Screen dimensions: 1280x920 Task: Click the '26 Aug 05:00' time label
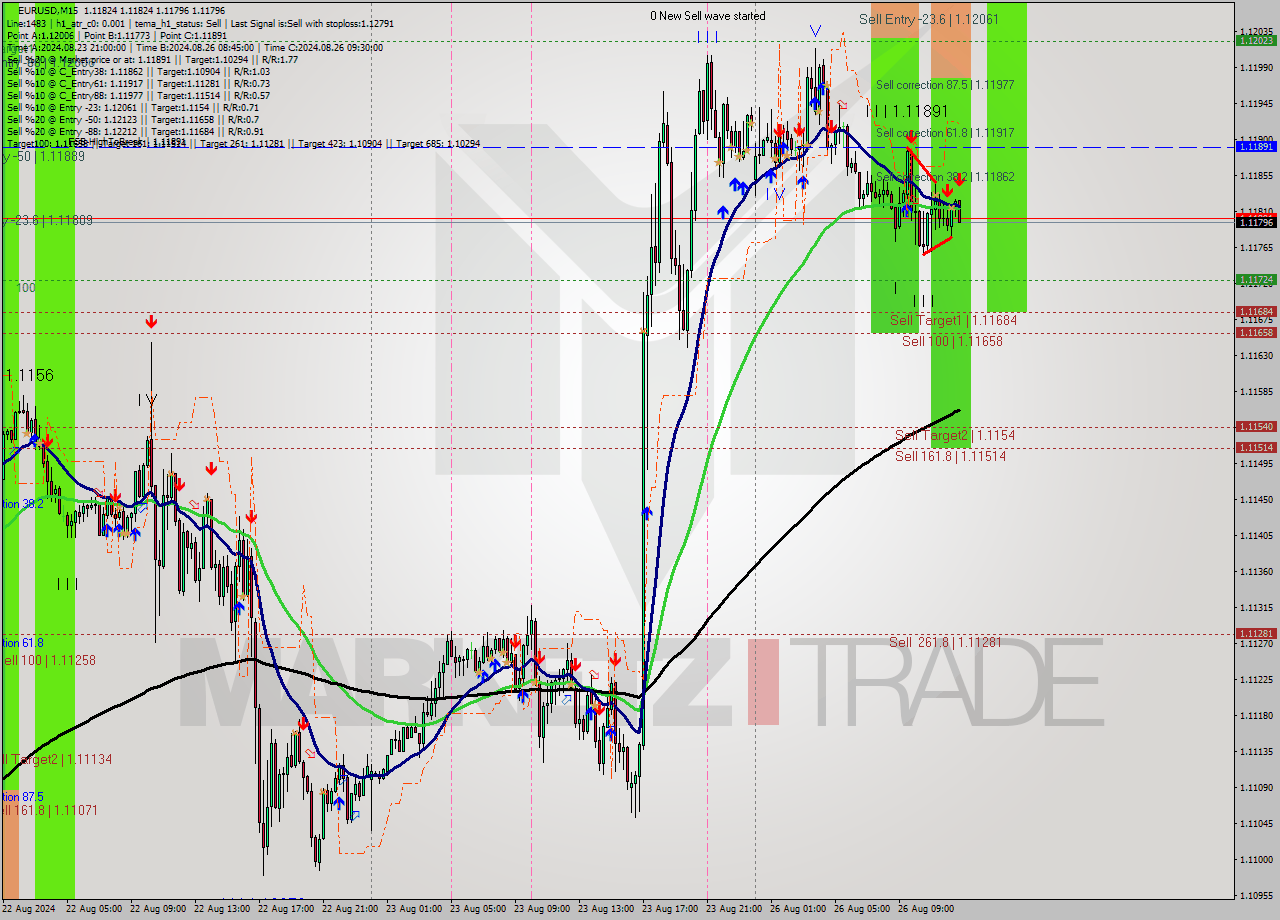point(862,909)
